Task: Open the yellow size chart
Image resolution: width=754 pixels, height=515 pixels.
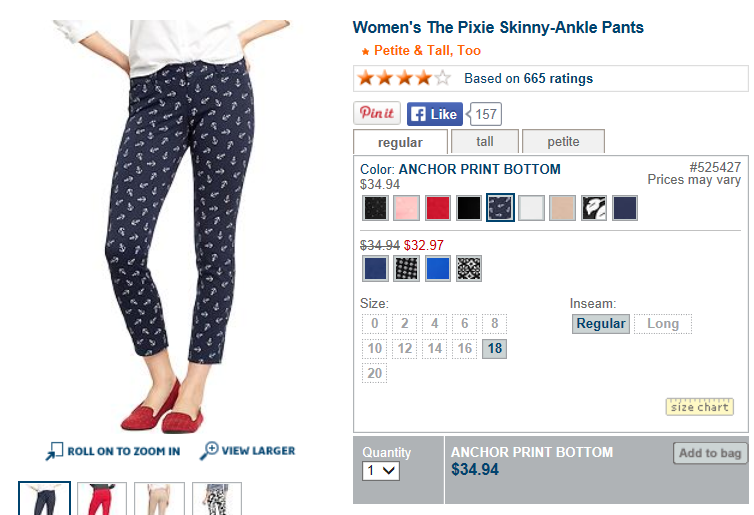Action: [699, 407]
